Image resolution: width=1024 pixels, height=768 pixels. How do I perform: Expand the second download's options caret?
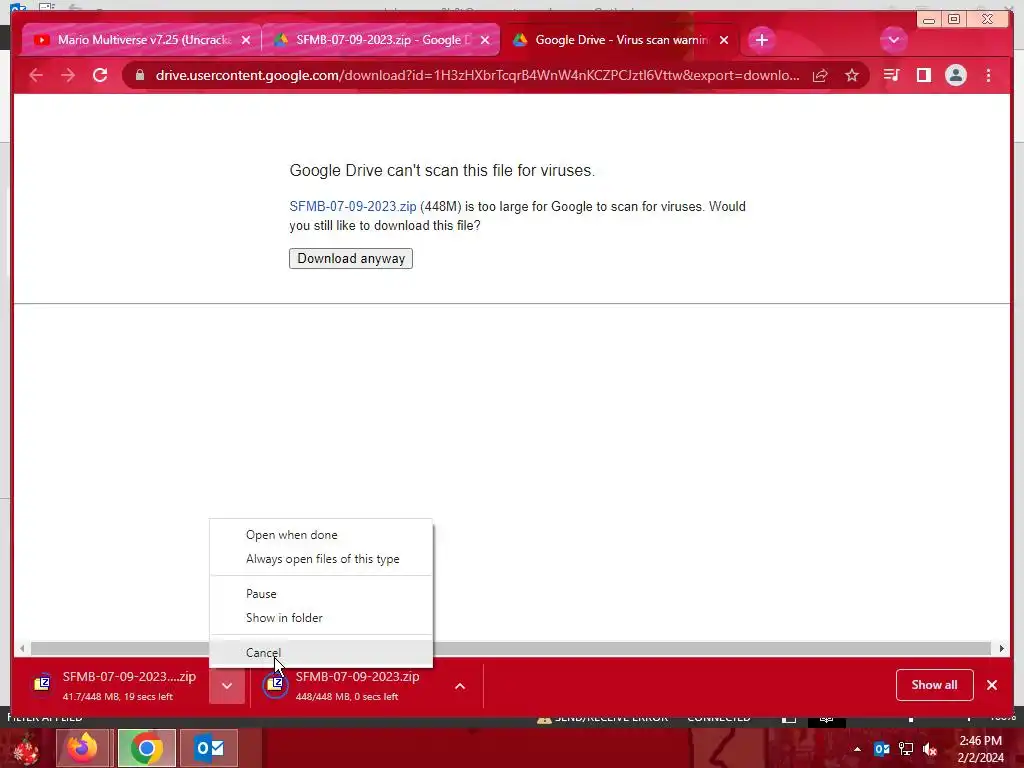[x=460, y=686]
